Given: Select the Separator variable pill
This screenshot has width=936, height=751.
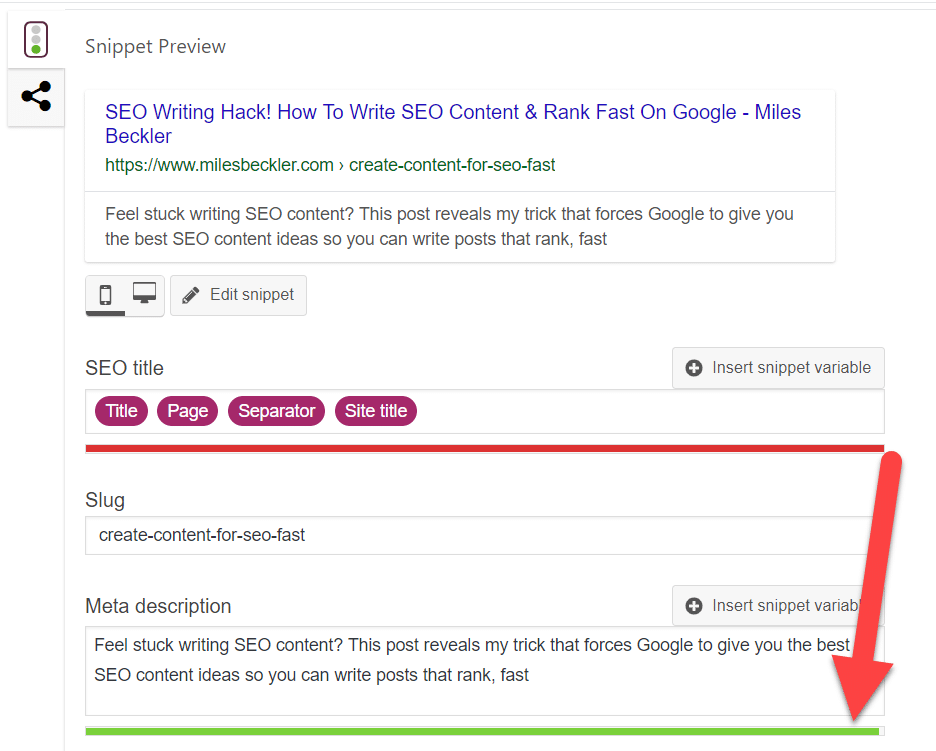Looking at the screenshot, I should (x=276, y=410).
